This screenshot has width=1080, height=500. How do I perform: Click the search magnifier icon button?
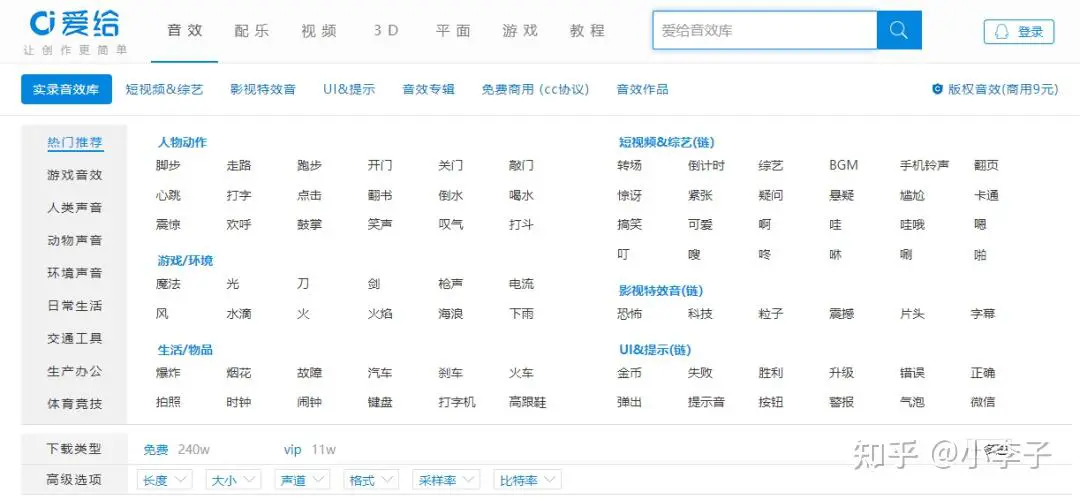click(899, 30)
